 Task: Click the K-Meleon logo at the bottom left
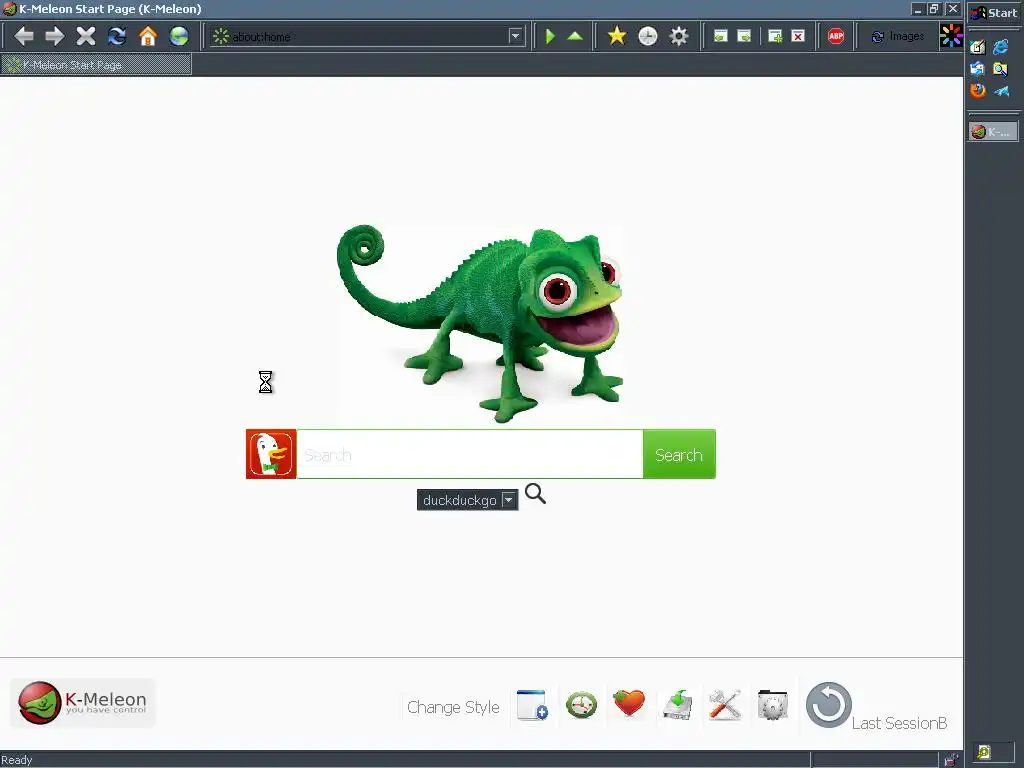pyautogui.click(x=83, y=703)
